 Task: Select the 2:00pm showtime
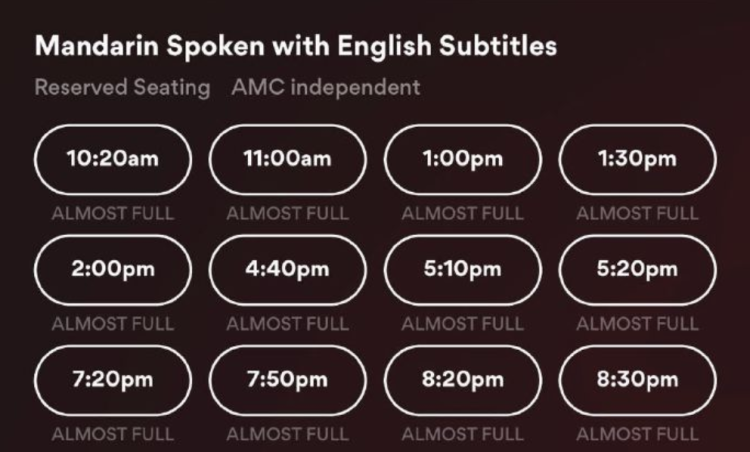112,269
